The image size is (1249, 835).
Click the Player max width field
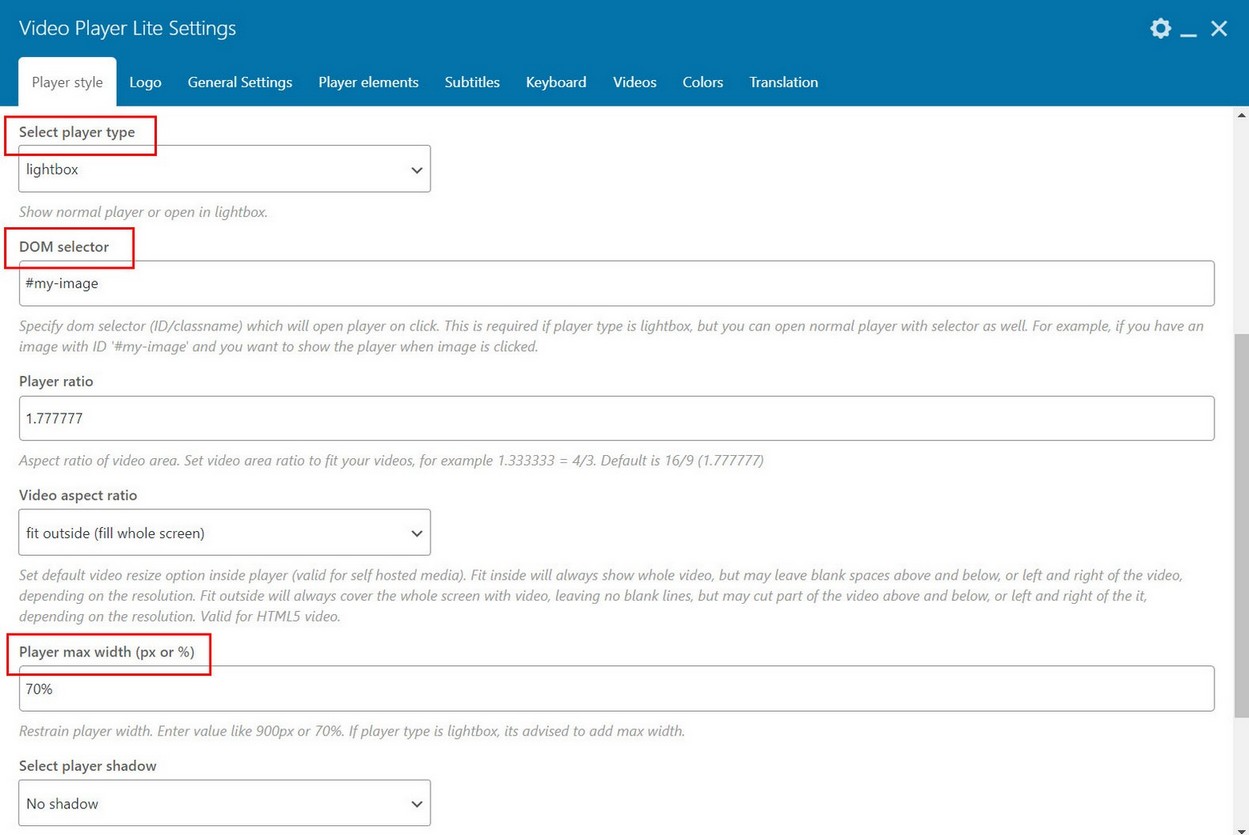pyautogui.click(x=616, y=689)
